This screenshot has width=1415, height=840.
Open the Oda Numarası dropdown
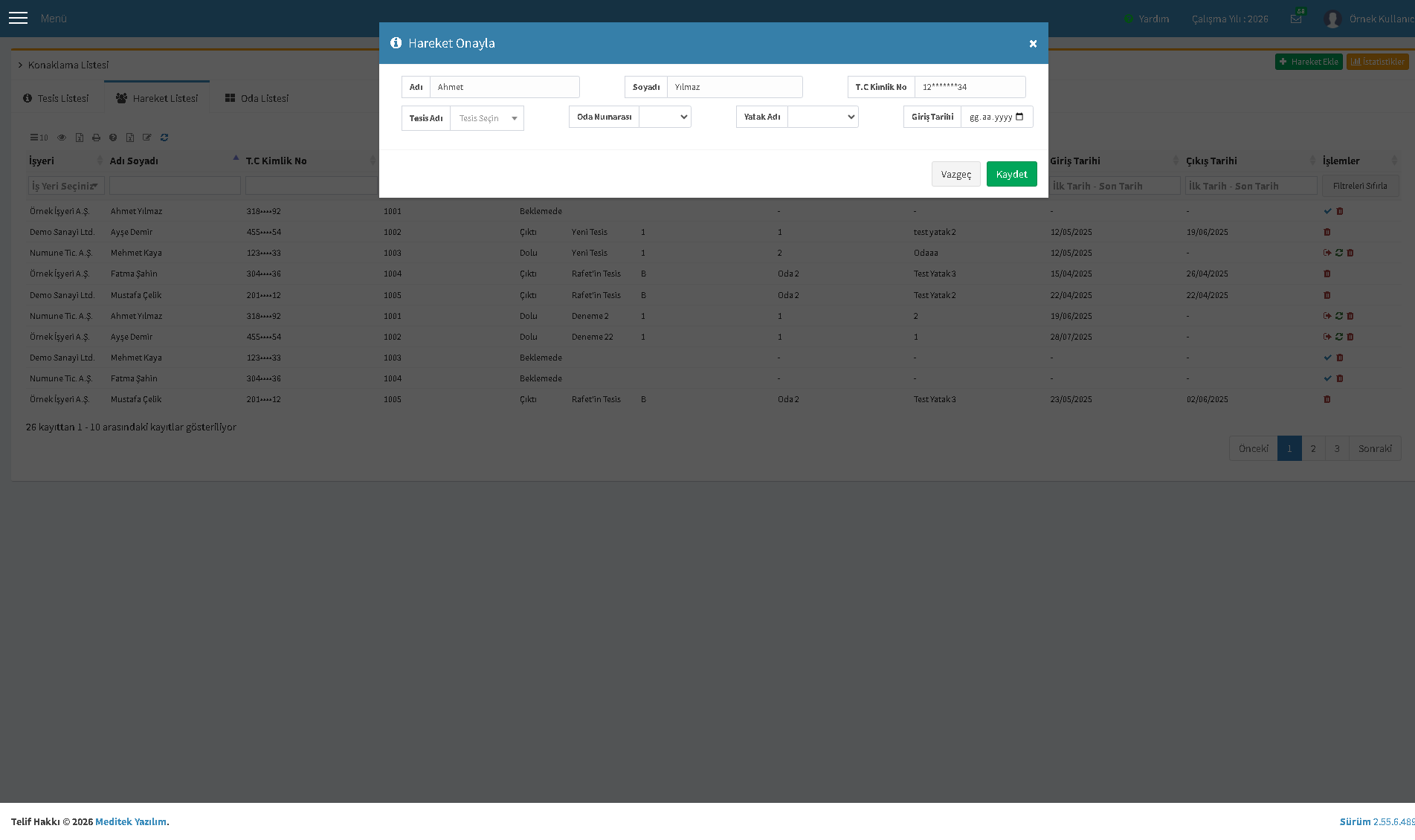[x=665, y=117]
